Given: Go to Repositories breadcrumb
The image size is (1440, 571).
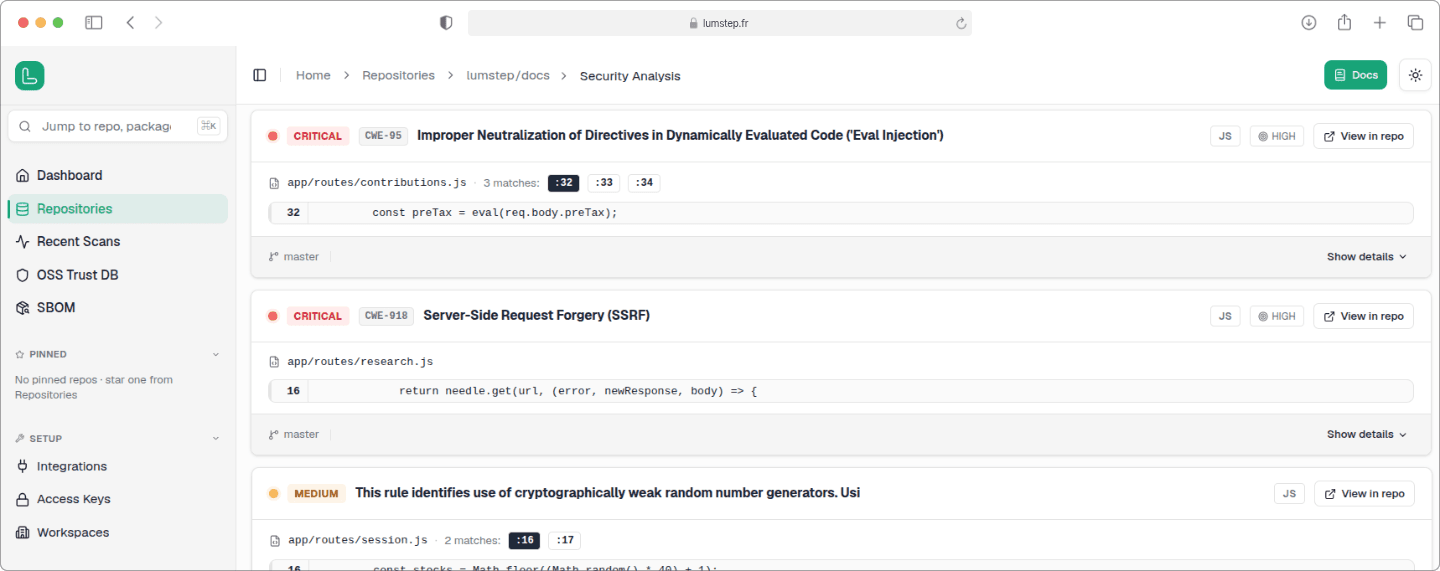Looking at the screenshot, I should (x=398, y=75).
